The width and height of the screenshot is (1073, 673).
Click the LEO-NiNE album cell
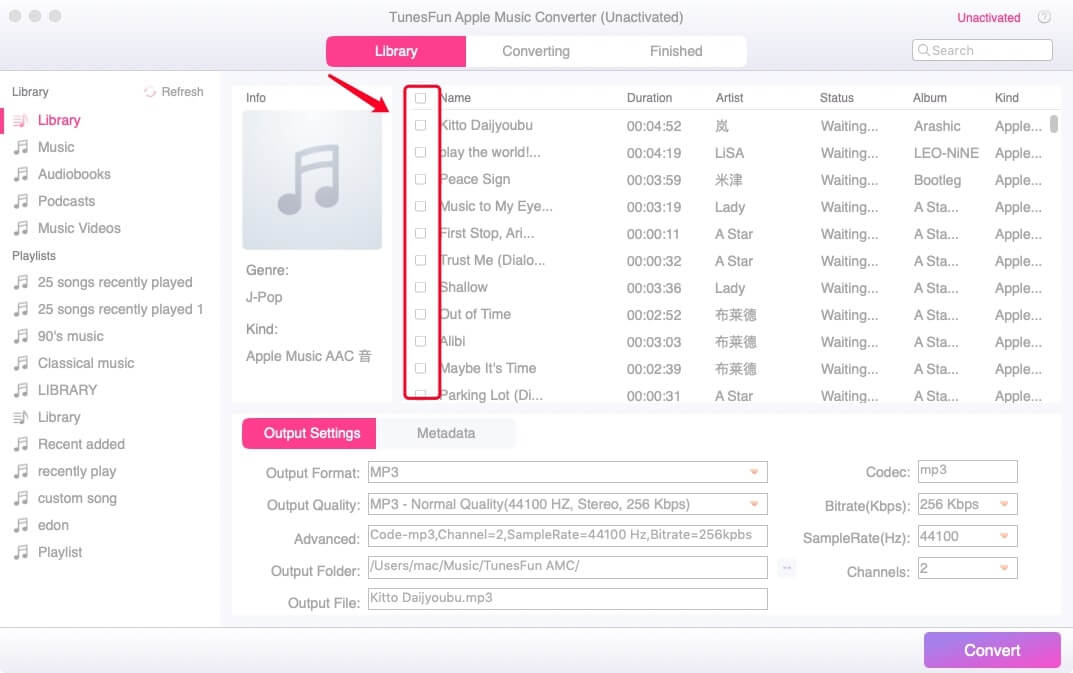point(946,153)
